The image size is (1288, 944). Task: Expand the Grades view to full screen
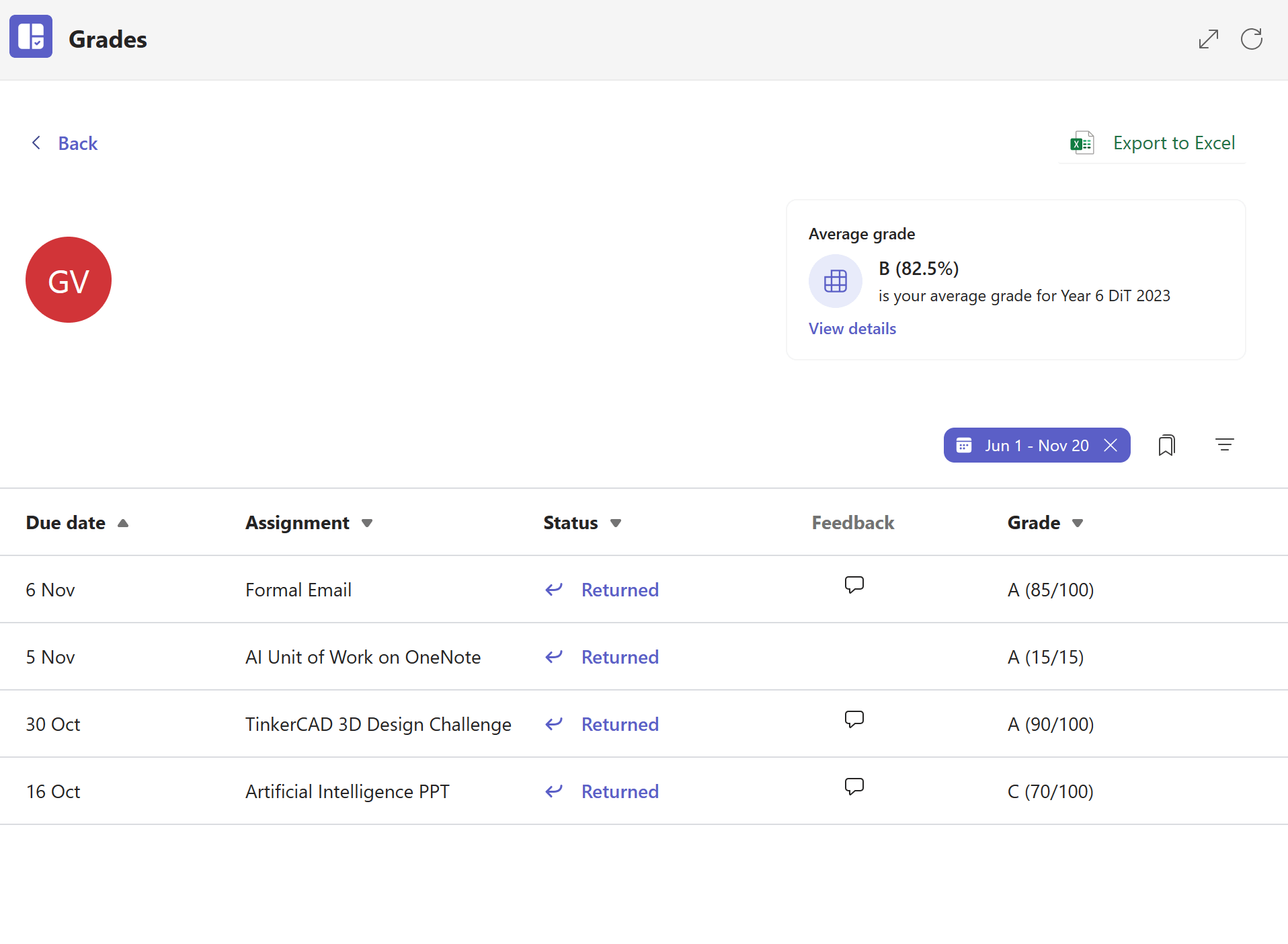[x=1208, y=39]
